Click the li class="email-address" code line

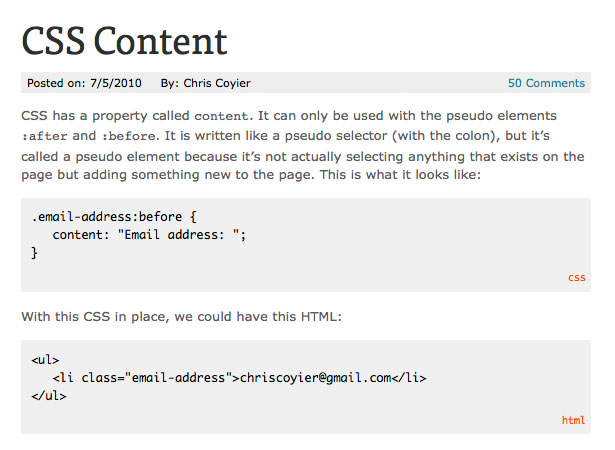click(x=239, y=377)
